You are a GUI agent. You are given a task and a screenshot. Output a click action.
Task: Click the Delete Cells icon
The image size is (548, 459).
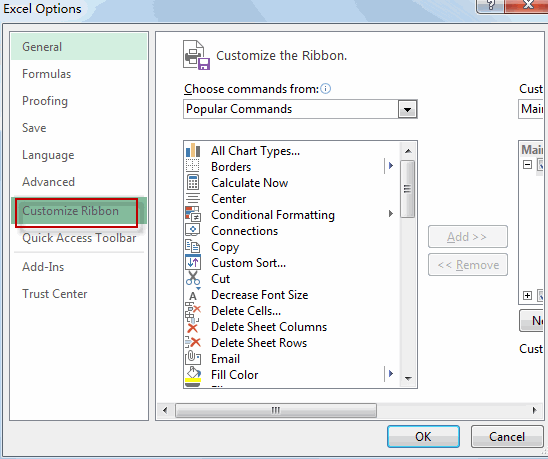(x=193, y=310)
